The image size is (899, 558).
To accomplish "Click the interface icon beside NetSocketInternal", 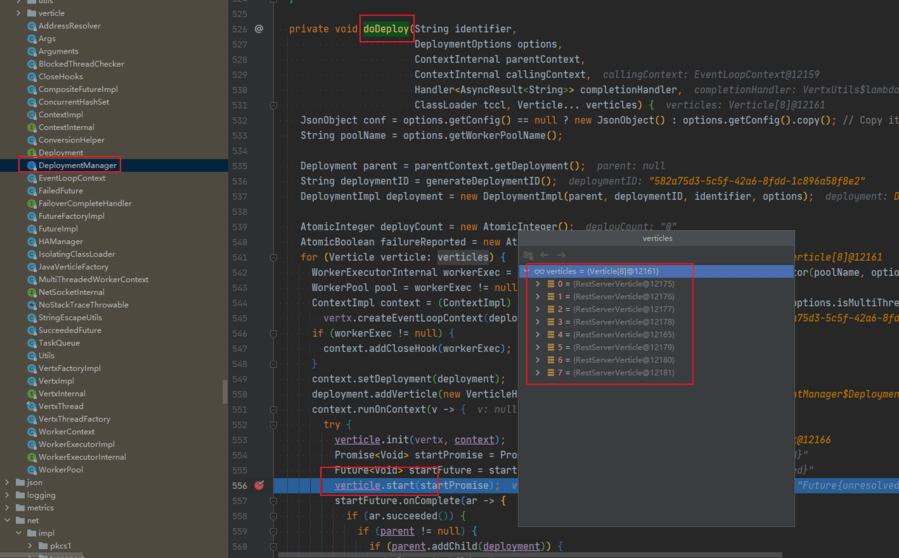I will (x=32, y=292).
